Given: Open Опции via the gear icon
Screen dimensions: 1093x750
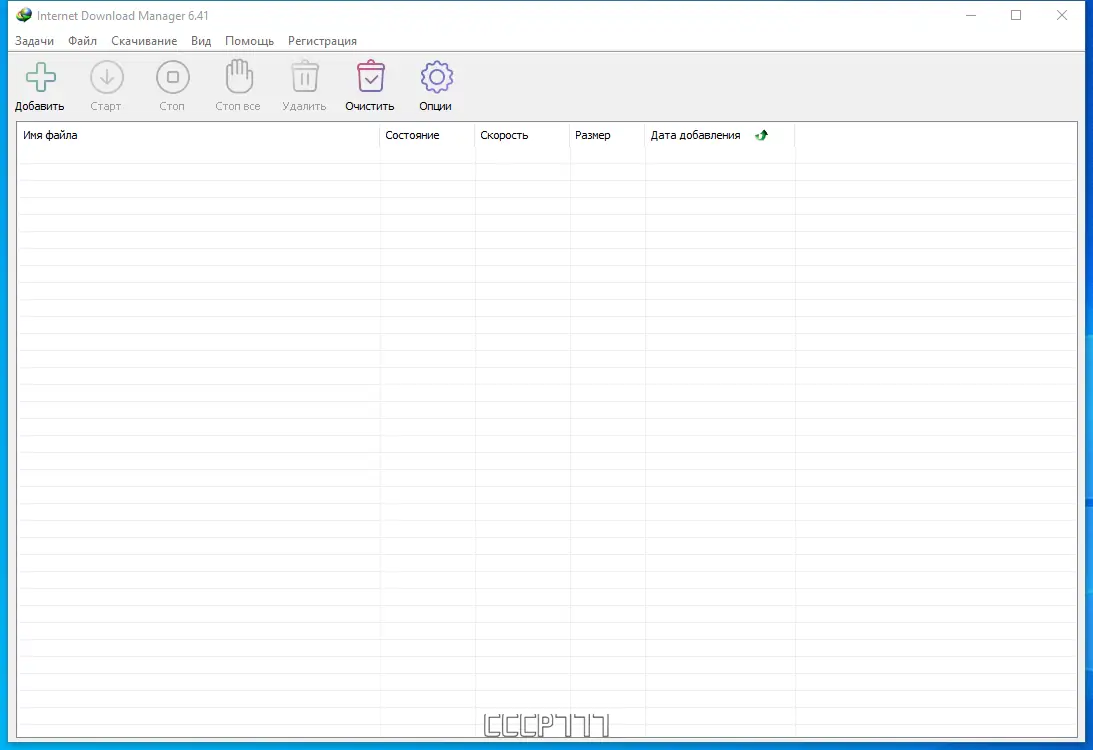Looking at the screenshot, I should [436, 76].
